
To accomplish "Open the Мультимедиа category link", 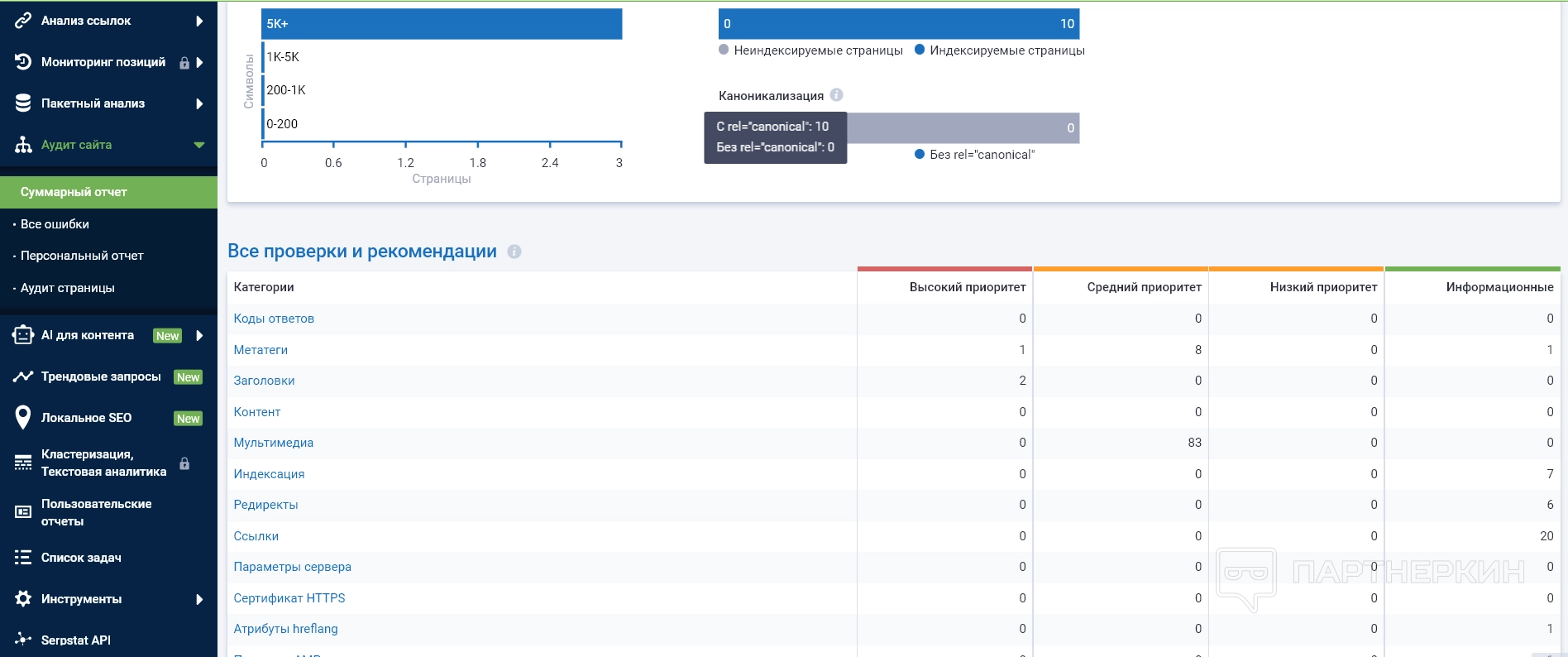I will (273, 443).
